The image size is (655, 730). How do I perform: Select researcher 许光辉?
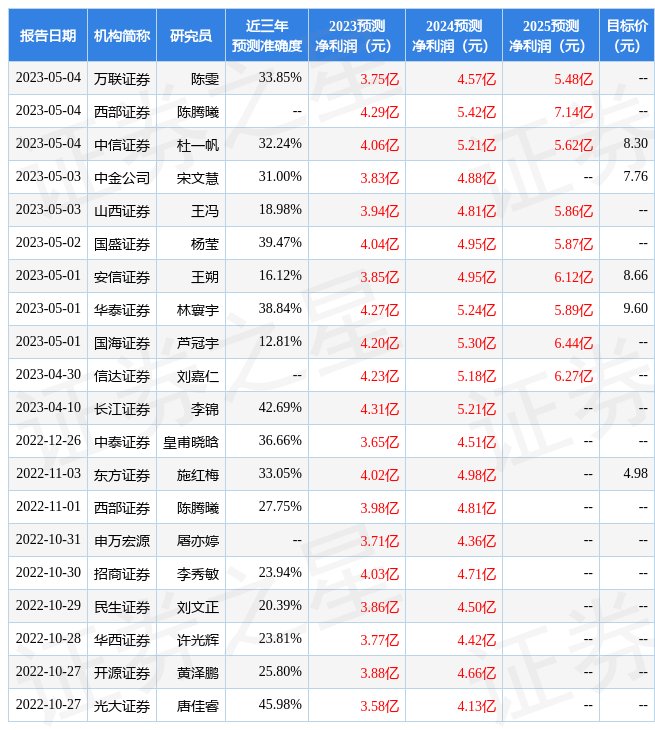pos(198,641)
